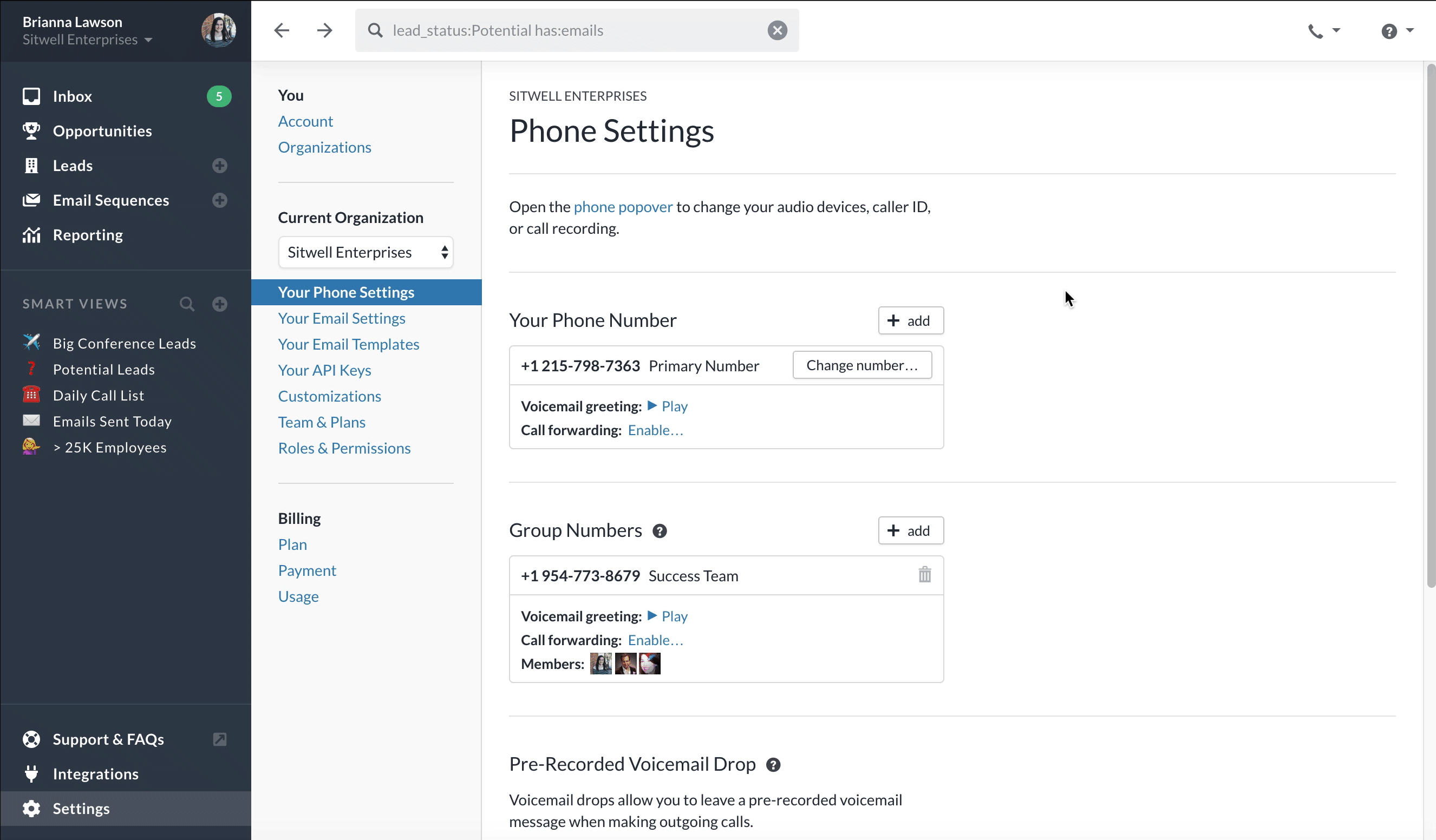This screenshot has width=1436, height=840.
Task: Enable call forwarding for primary number
Action: tap(655, 430)
